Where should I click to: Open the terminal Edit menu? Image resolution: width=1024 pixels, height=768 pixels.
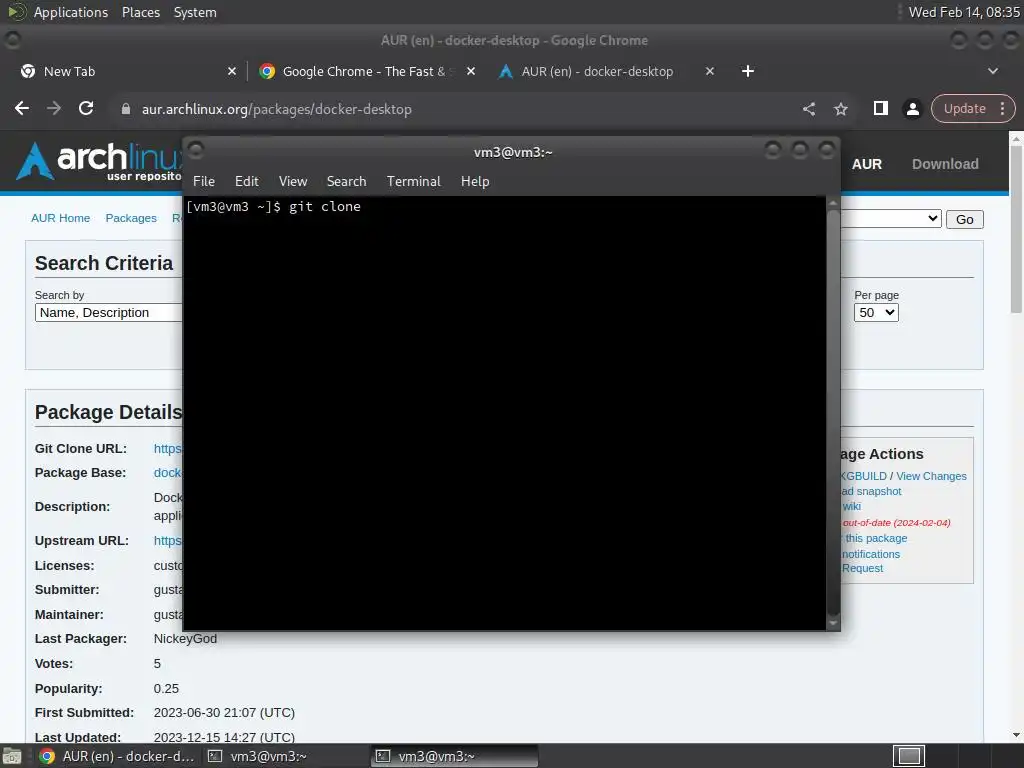[247, 182]
